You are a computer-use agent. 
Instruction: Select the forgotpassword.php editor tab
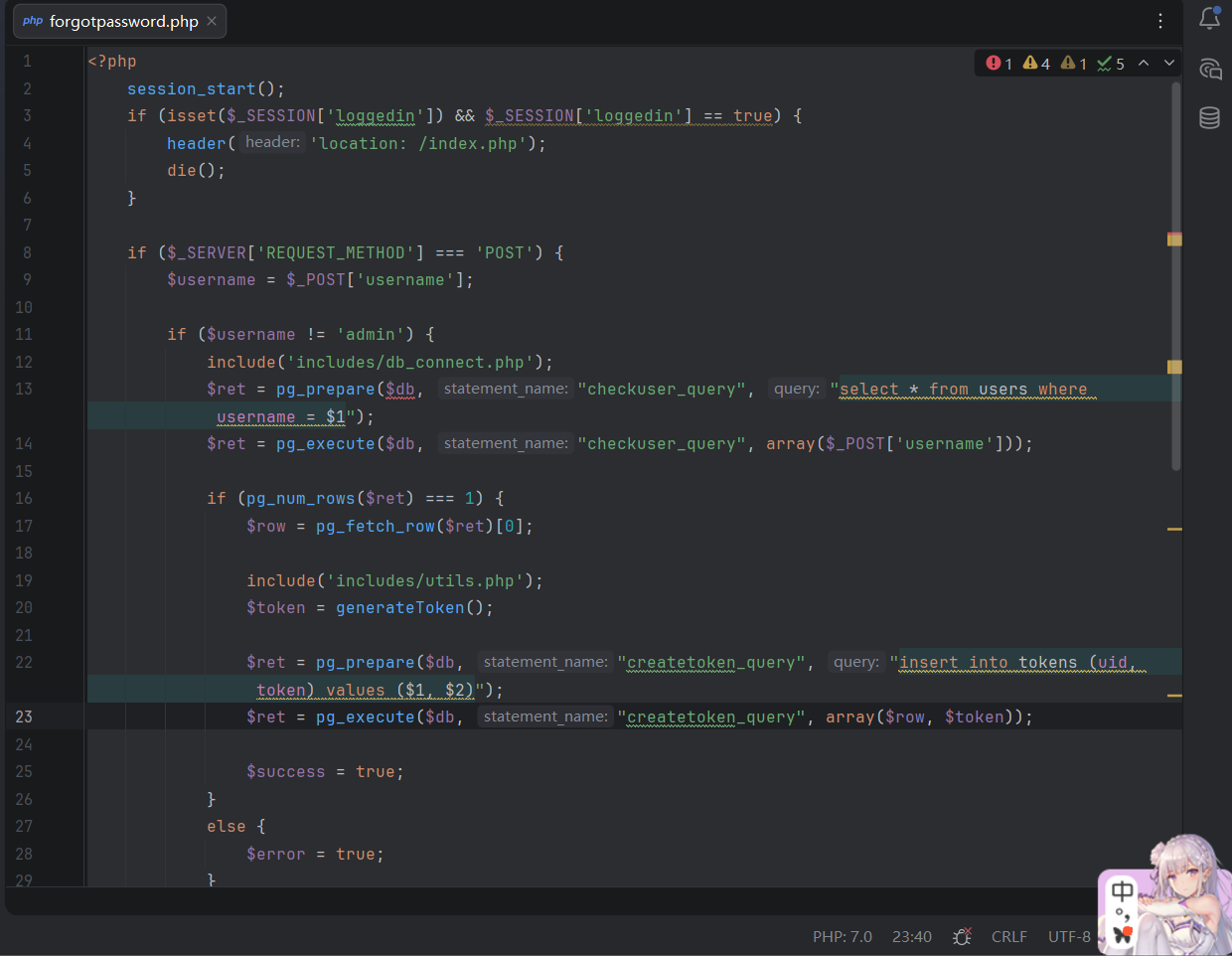[123, 21]
